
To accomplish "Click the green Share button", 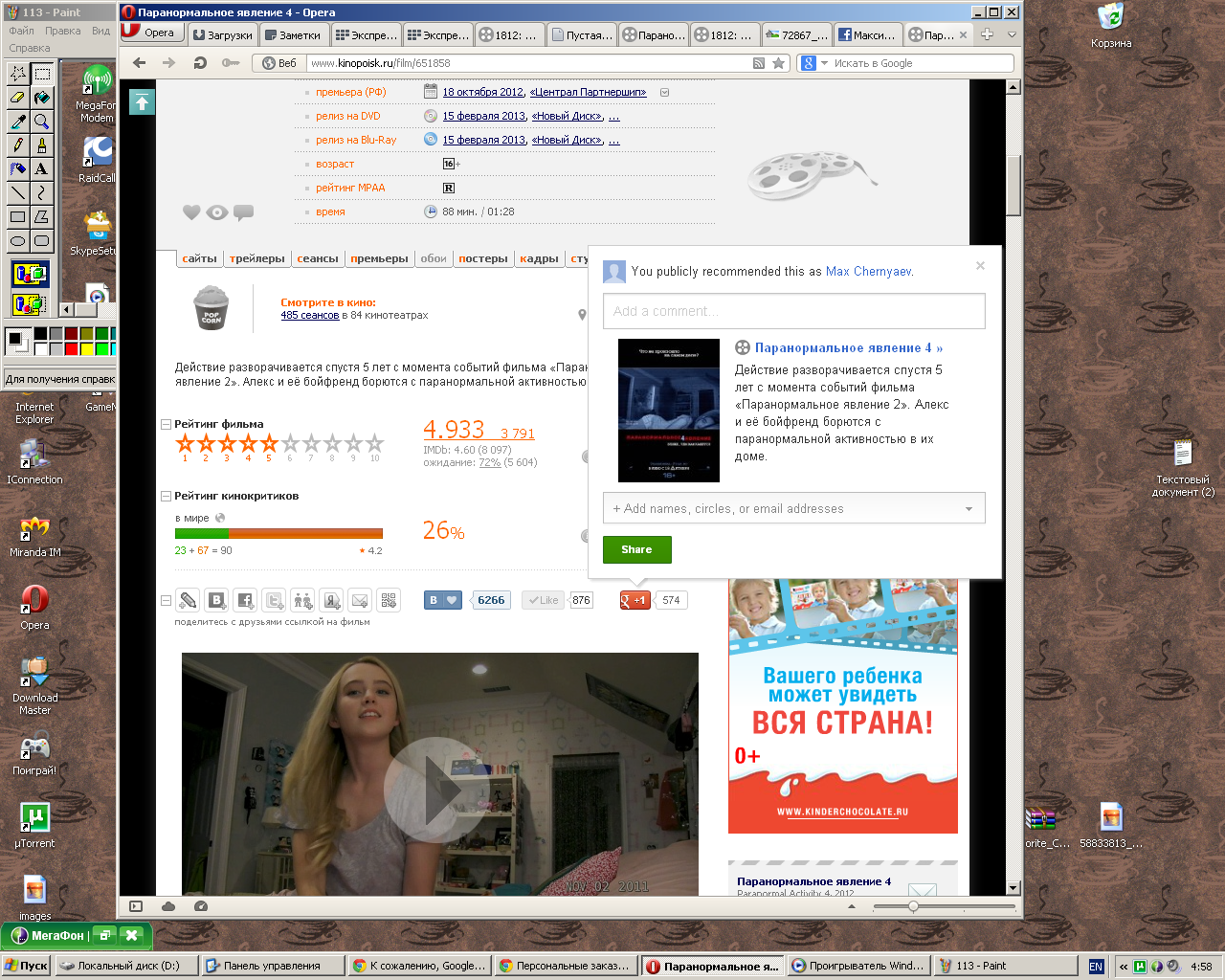I will click(x=636, y=549).
